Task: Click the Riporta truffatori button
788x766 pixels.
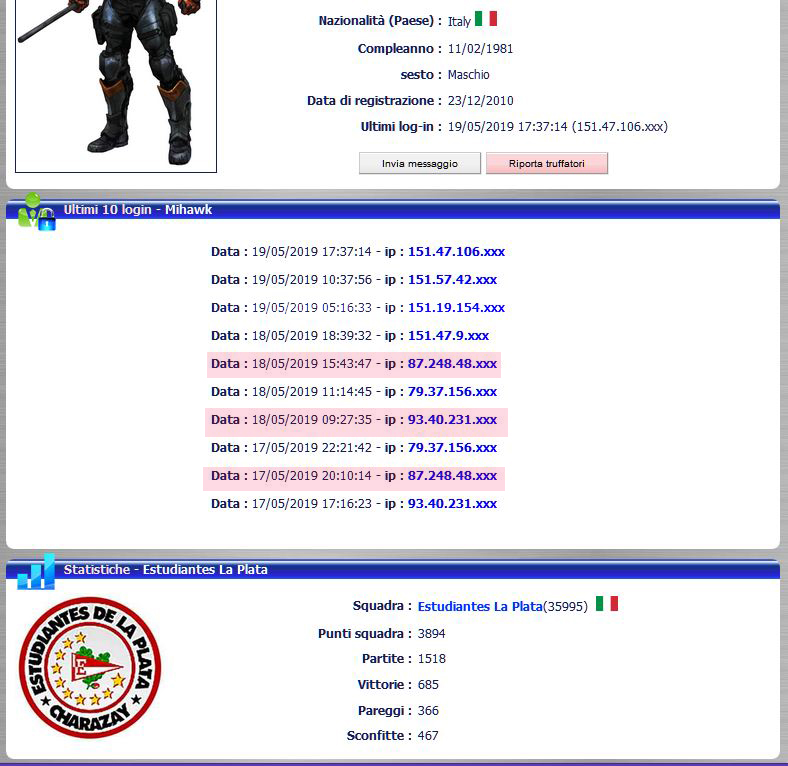Action: click(x=547, y=163)
